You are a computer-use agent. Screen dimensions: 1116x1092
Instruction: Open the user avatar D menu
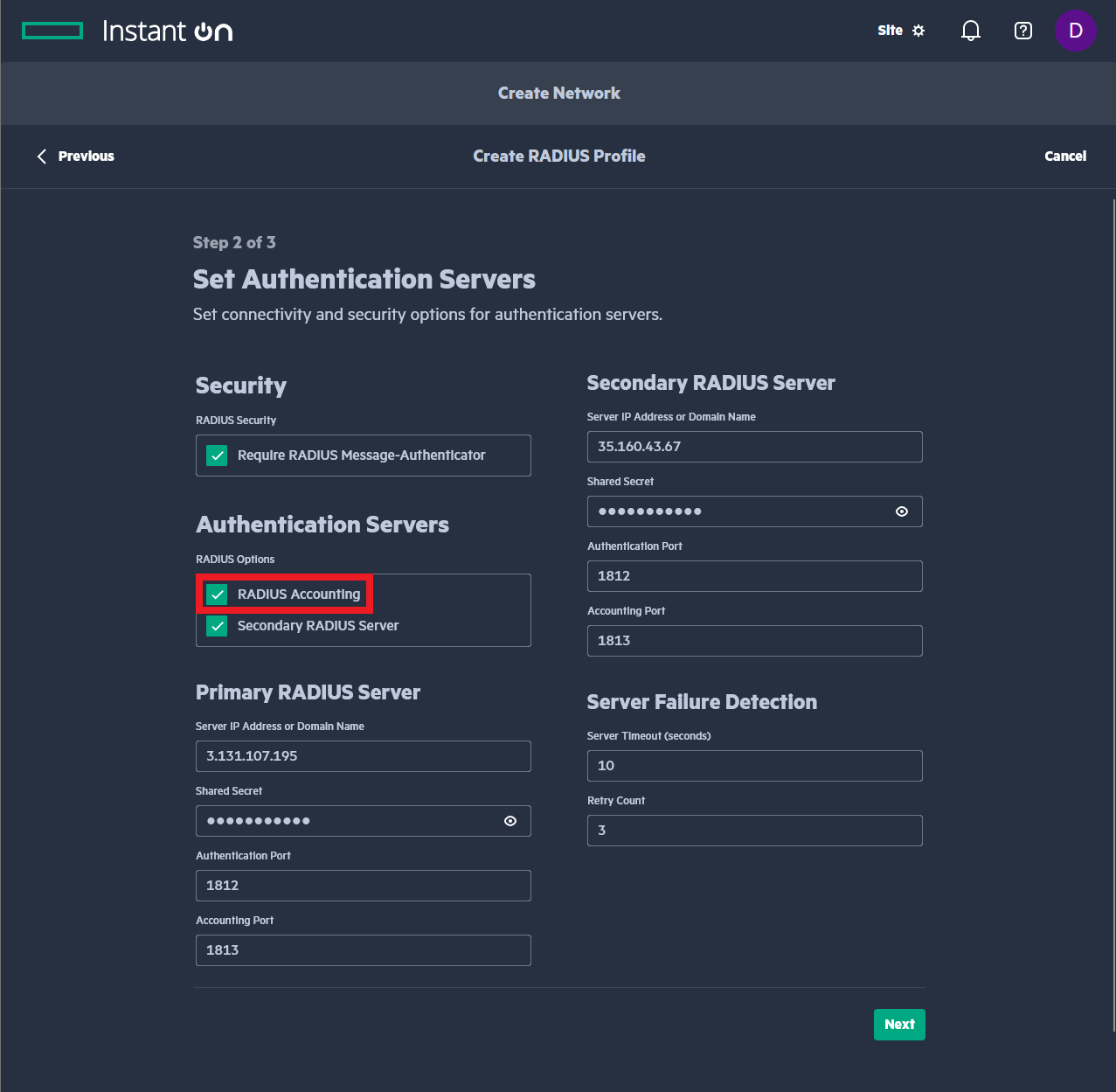(x=1075, y=31)
